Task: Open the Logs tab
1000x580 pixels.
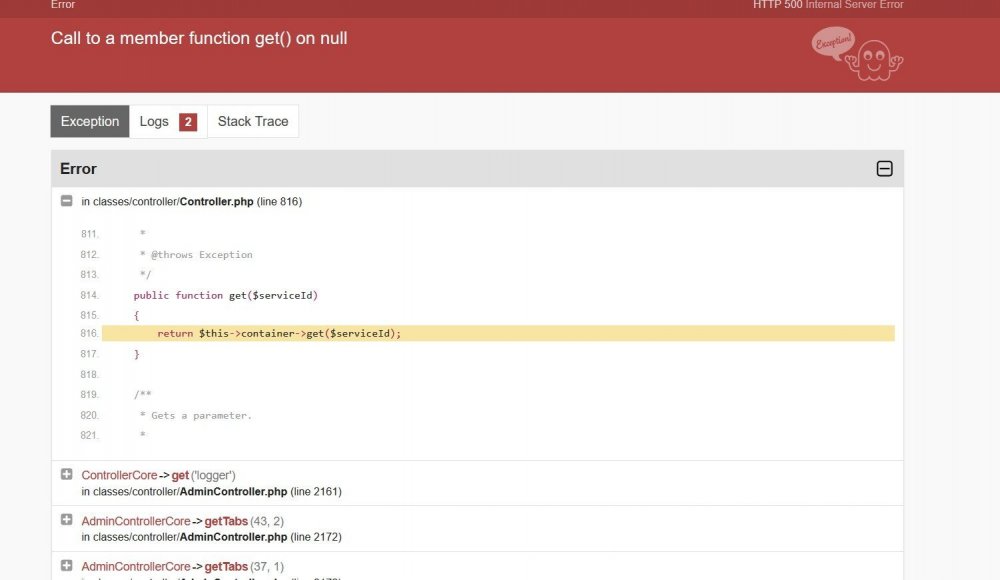Action: pyautogui.click(x=168, y=121)
